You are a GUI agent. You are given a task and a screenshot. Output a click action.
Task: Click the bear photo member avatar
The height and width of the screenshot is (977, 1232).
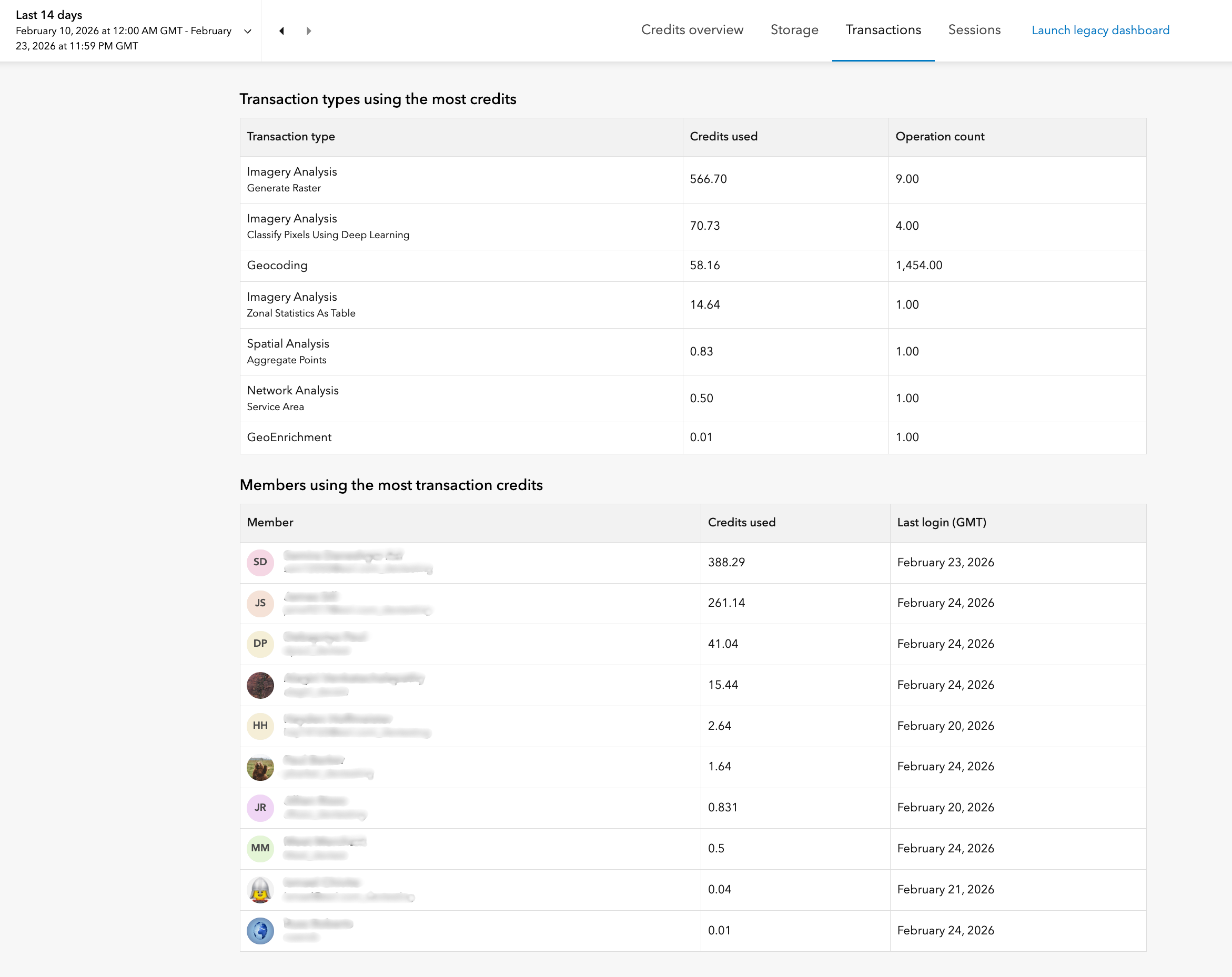tap(260, 767)
